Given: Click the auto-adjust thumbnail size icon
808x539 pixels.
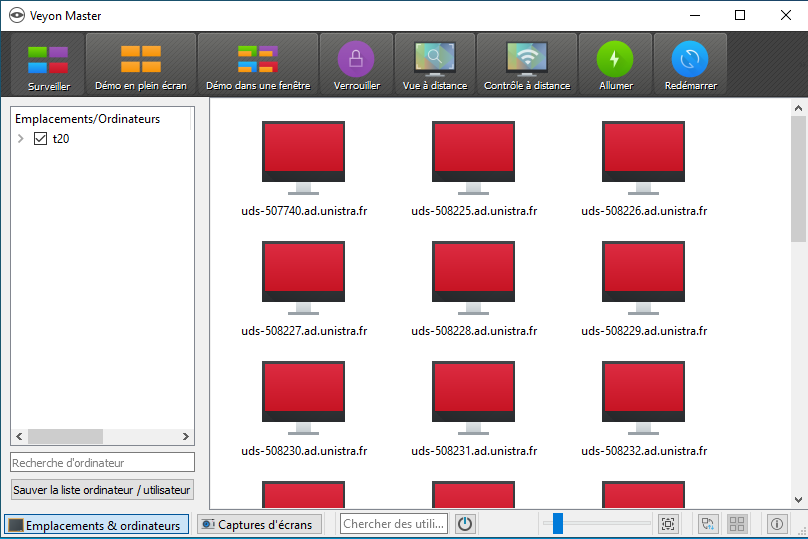Looking at the screenshot, I should coord(668,524).
